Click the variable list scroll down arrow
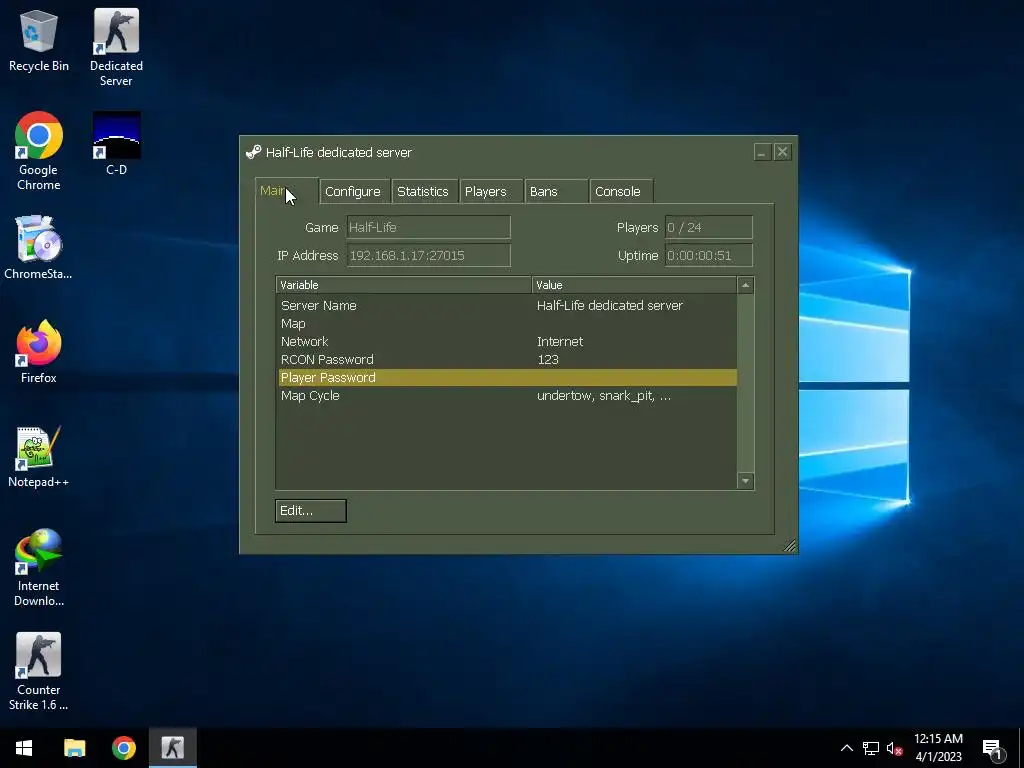 tap(745, 481)
